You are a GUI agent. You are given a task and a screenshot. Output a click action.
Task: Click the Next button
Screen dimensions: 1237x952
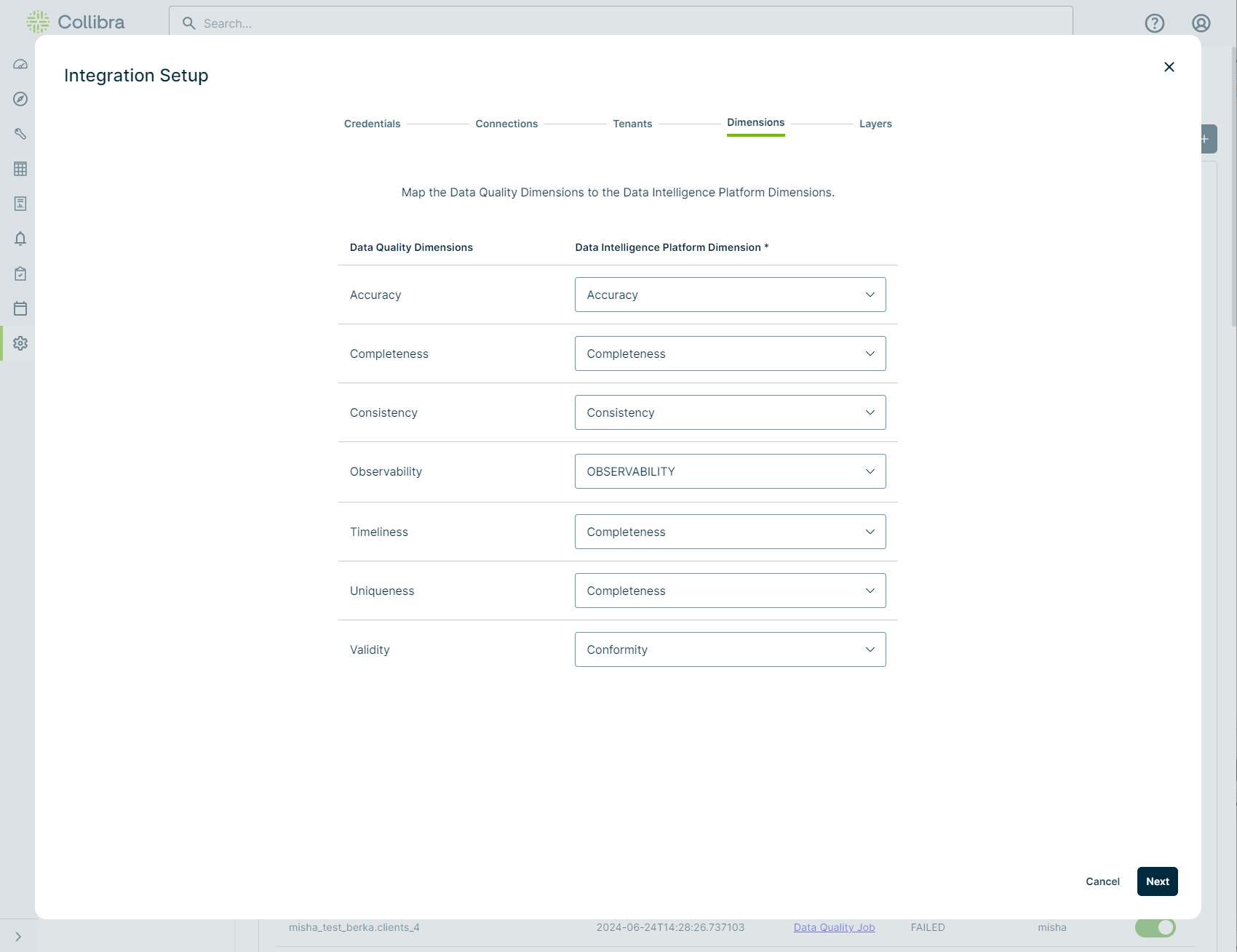(x=1157, y=881)
